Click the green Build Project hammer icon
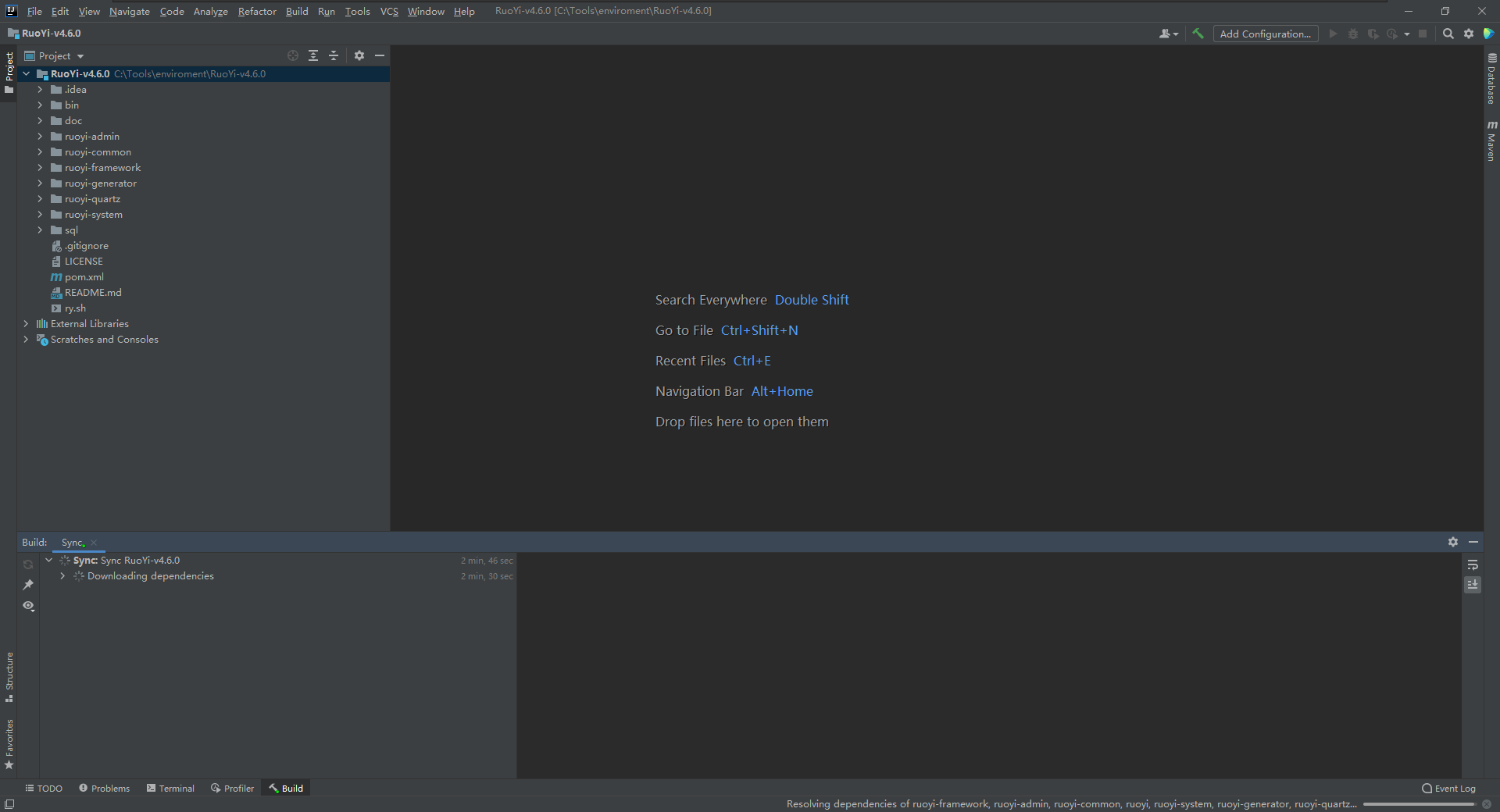Image resolution: width=1500 pixels, height=812 pixels. click(1198, 34)
